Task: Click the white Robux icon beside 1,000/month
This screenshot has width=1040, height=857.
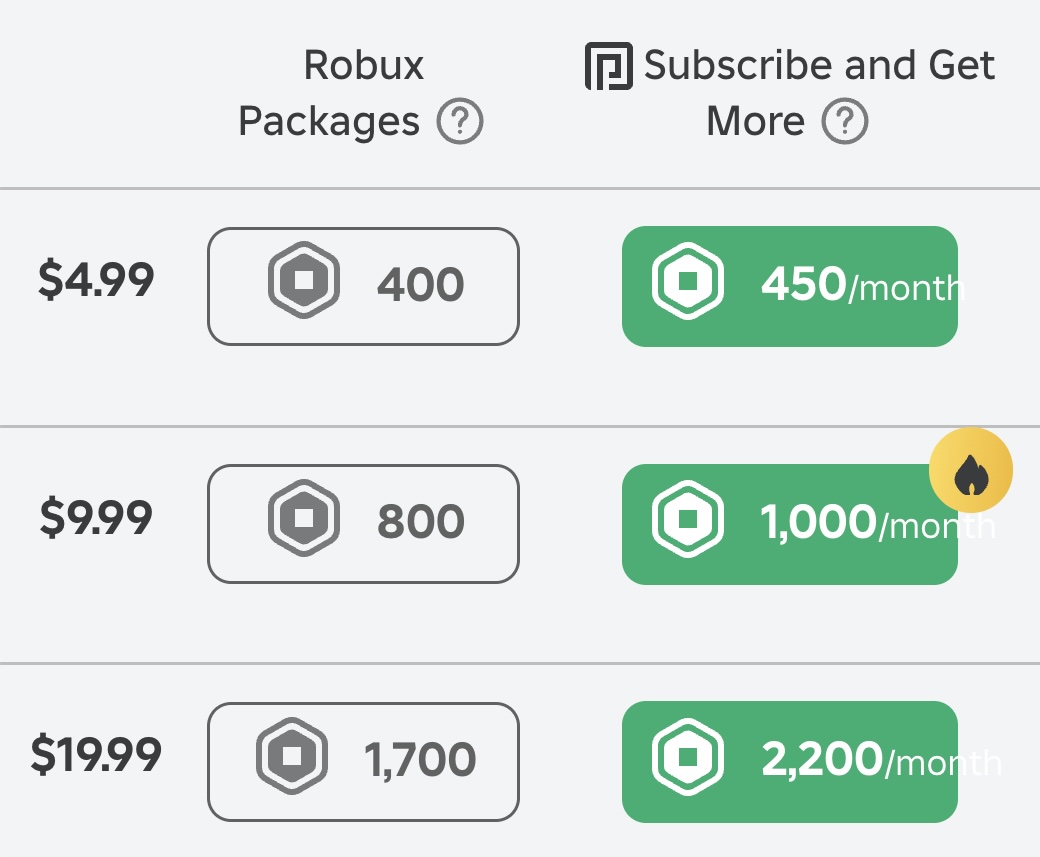Action: tap(688, 518)
